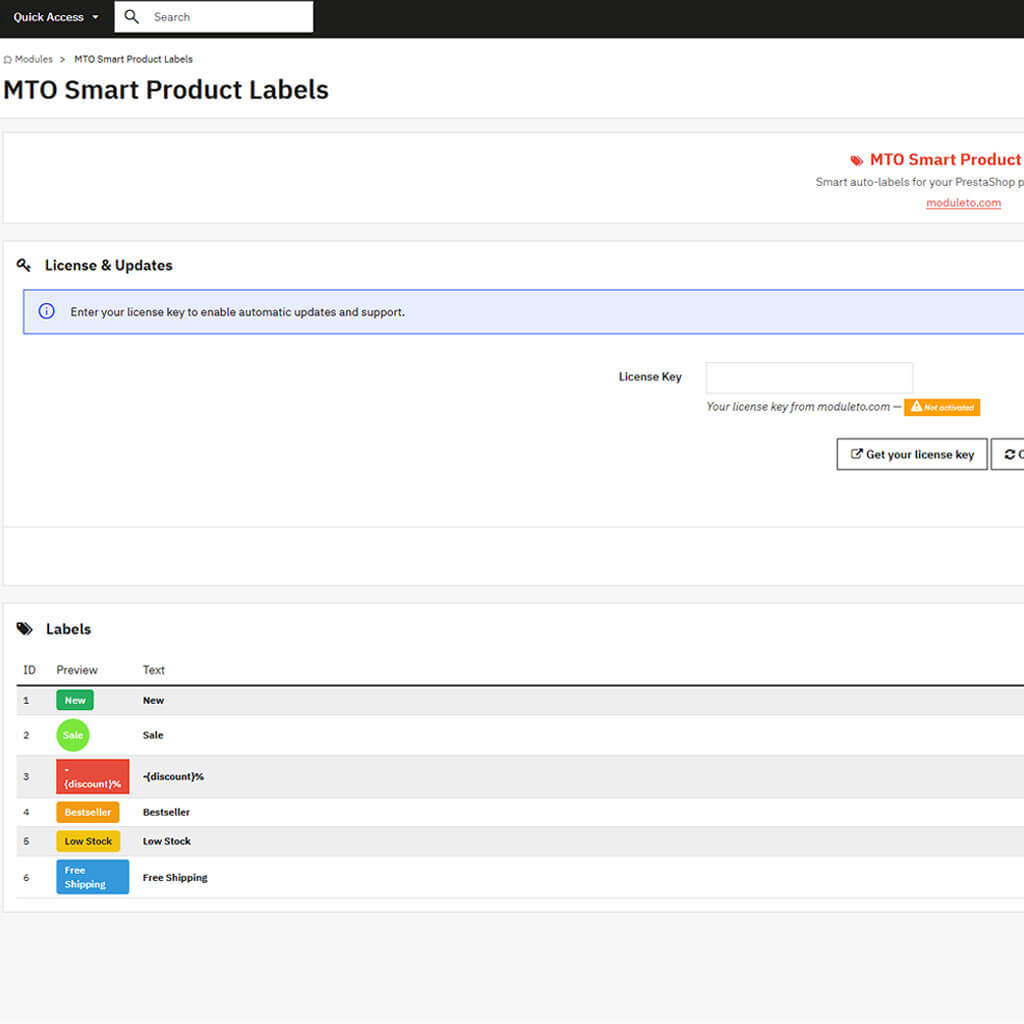Click the tags icon beside Labels heading
This screenshot has height=1024, width=1024.
(25, 629)
